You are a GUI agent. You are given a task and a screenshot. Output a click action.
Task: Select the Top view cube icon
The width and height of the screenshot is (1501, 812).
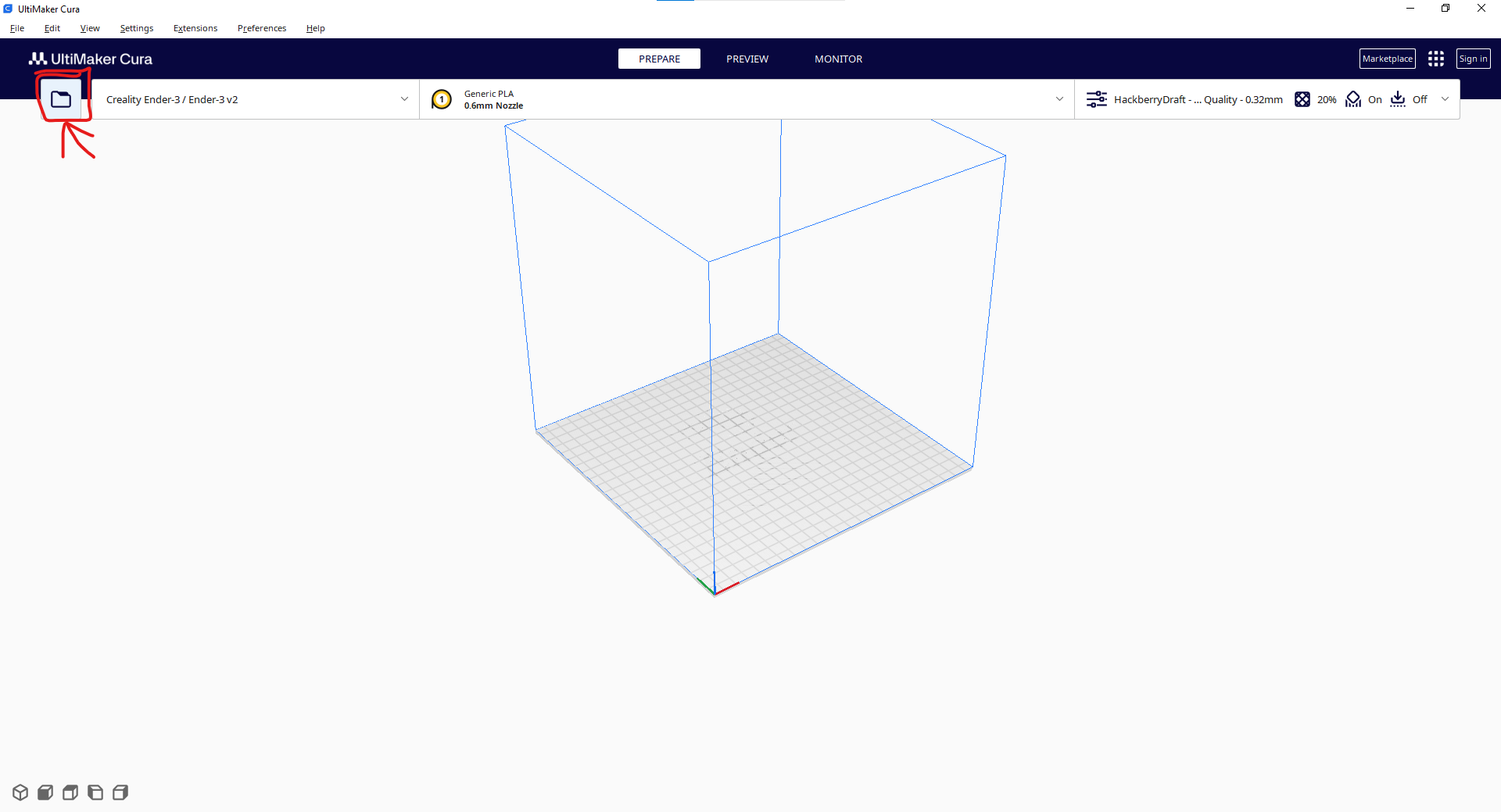click(x=70, y=792)
